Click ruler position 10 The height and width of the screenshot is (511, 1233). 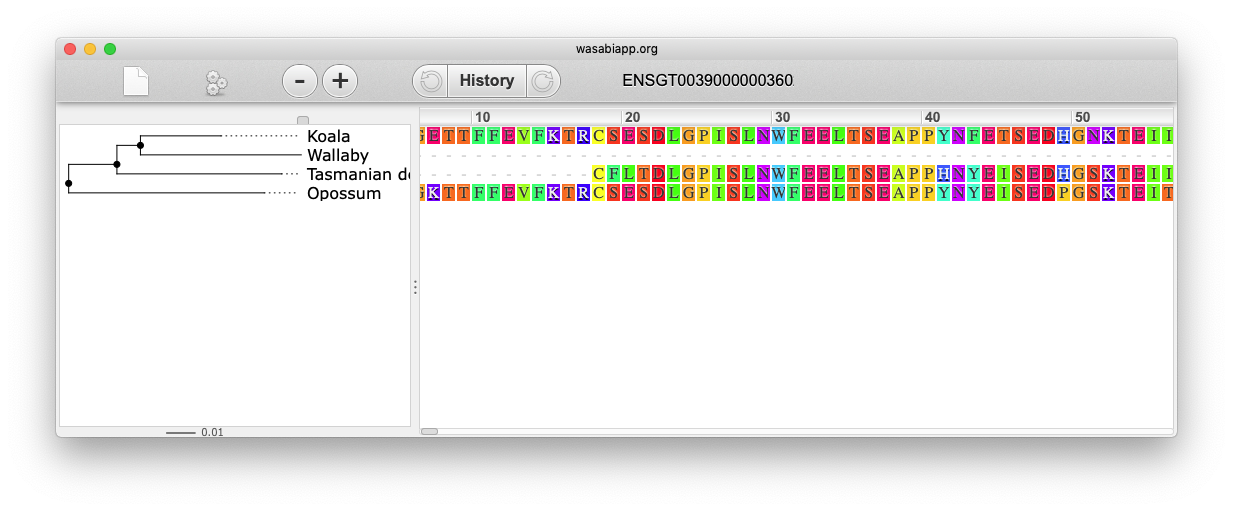click(x=482, y=117)
